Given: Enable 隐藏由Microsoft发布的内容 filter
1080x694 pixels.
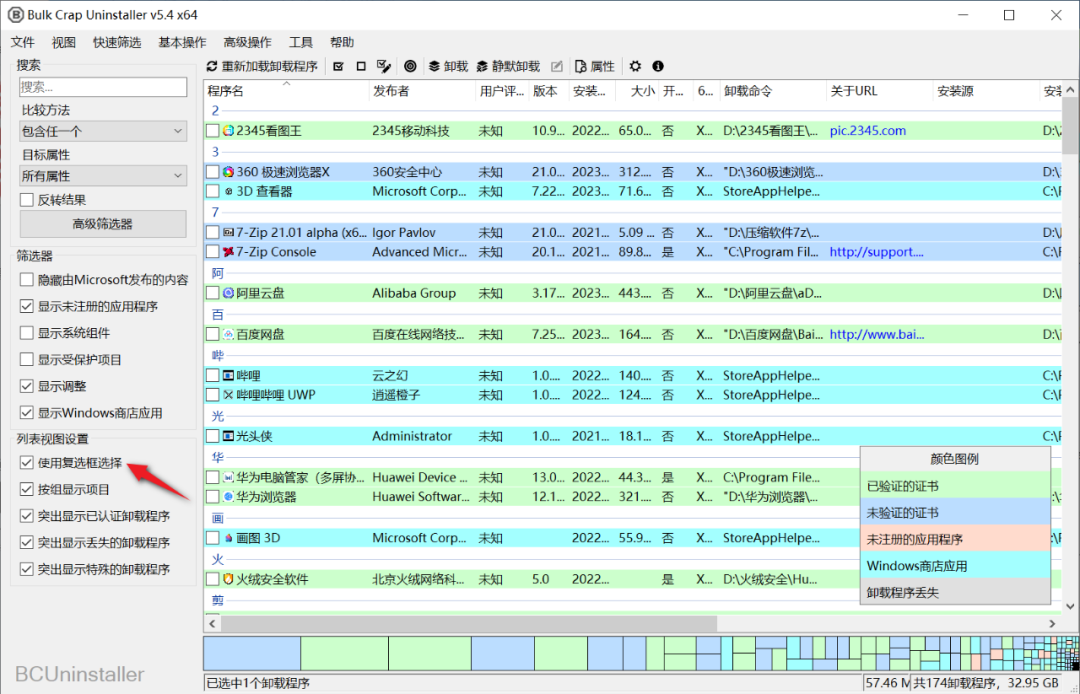Looking at the screenshot, I should point(27,280).
